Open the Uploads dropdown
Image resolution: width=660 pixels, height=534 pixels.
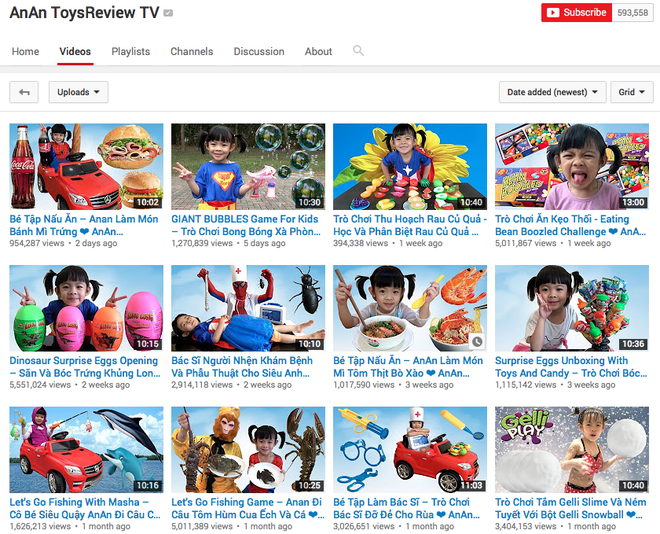point(78,92)
